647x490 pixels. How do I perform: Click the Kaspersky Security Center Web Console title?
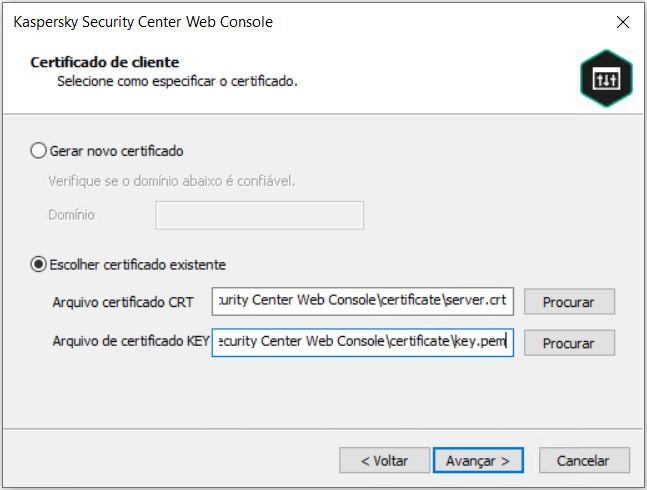[x=142, y=22]
